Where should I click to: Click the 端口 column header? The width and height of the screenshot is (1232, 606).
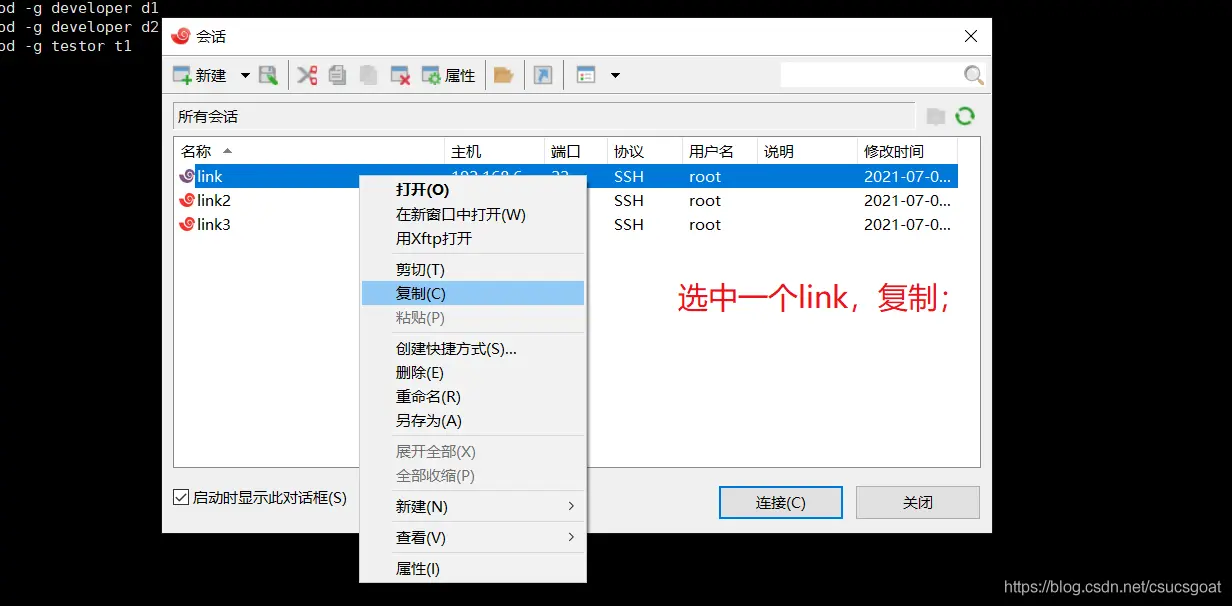pos(575,151)
